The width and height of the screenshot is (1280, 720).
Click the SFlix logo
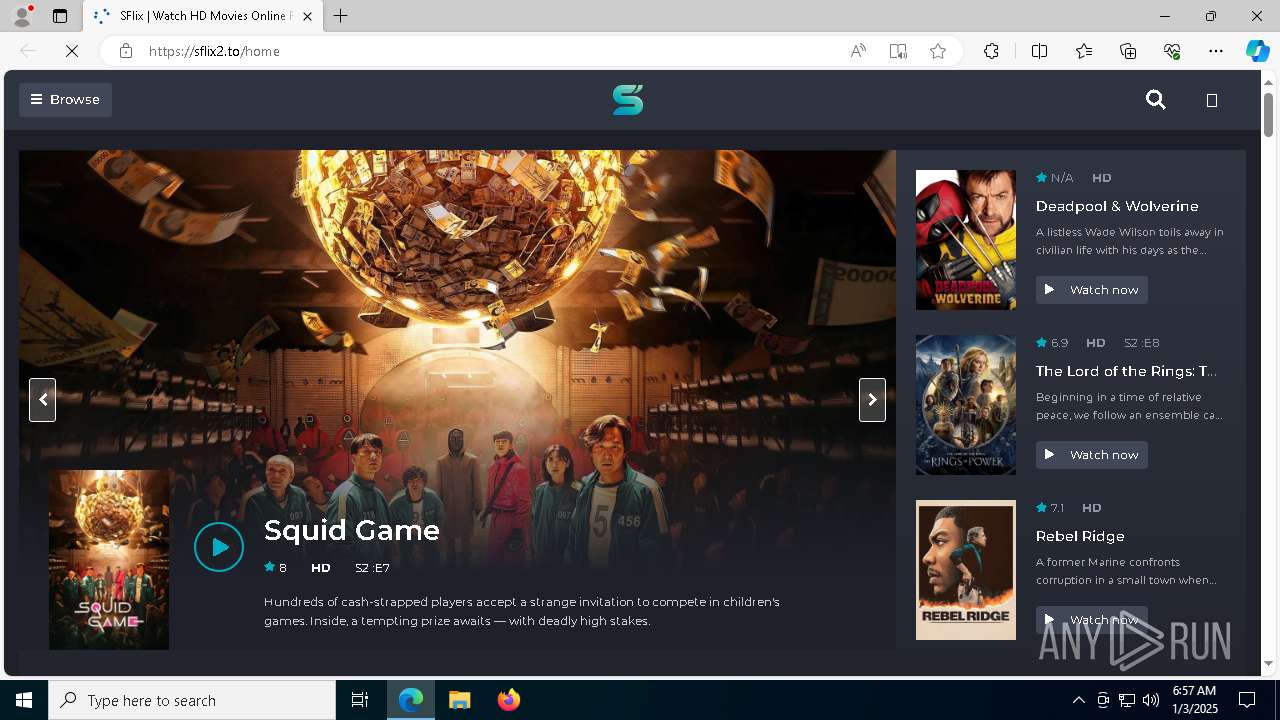[628, 100]
